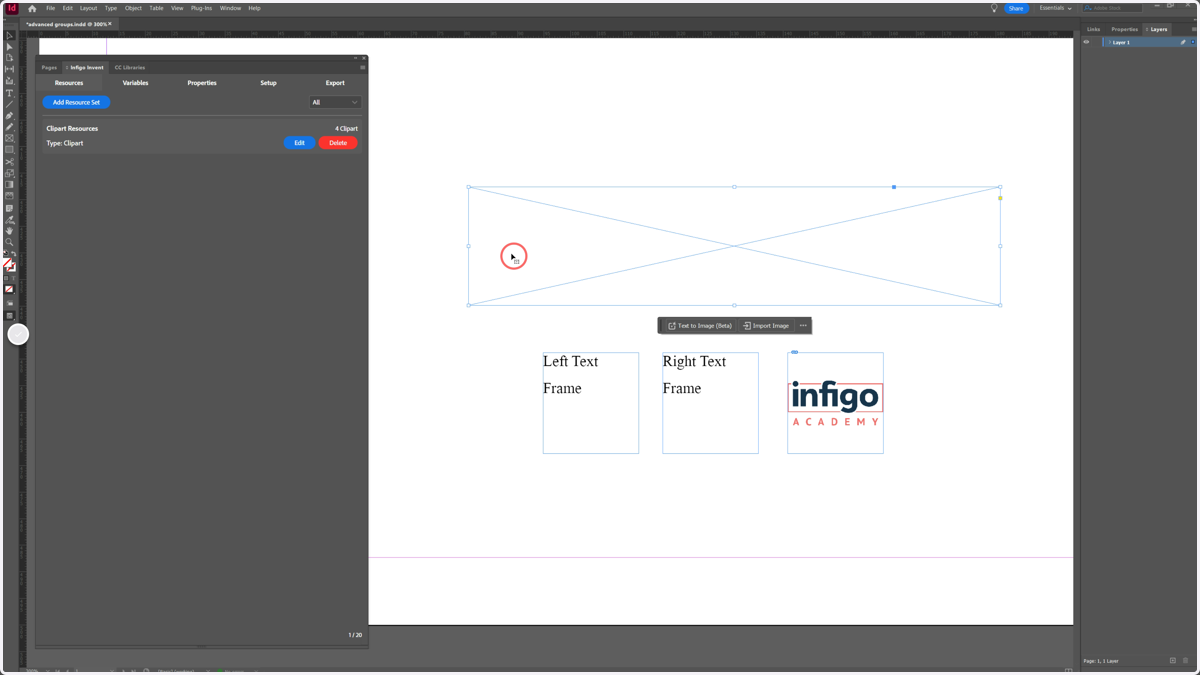Switch to the CC Libraries tab
This screenshot has height=675, width=1200.
tap(130, 67)
